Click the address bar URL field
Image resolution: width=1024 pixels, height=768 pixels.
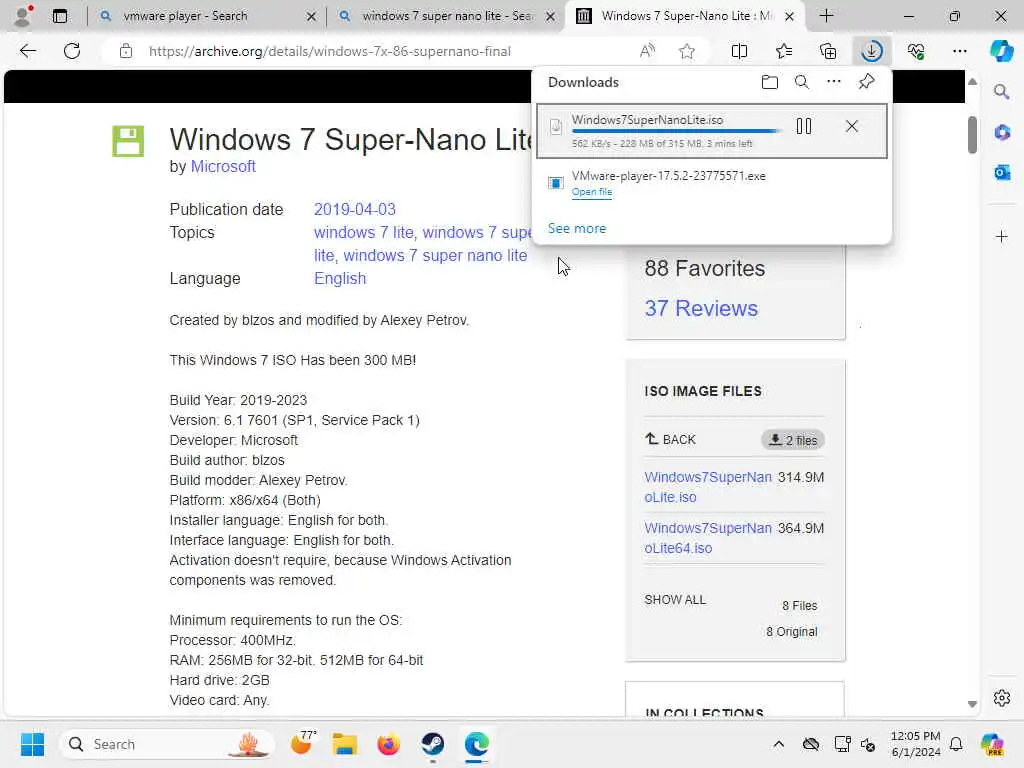pyautogui.click(x=330, y=51)
